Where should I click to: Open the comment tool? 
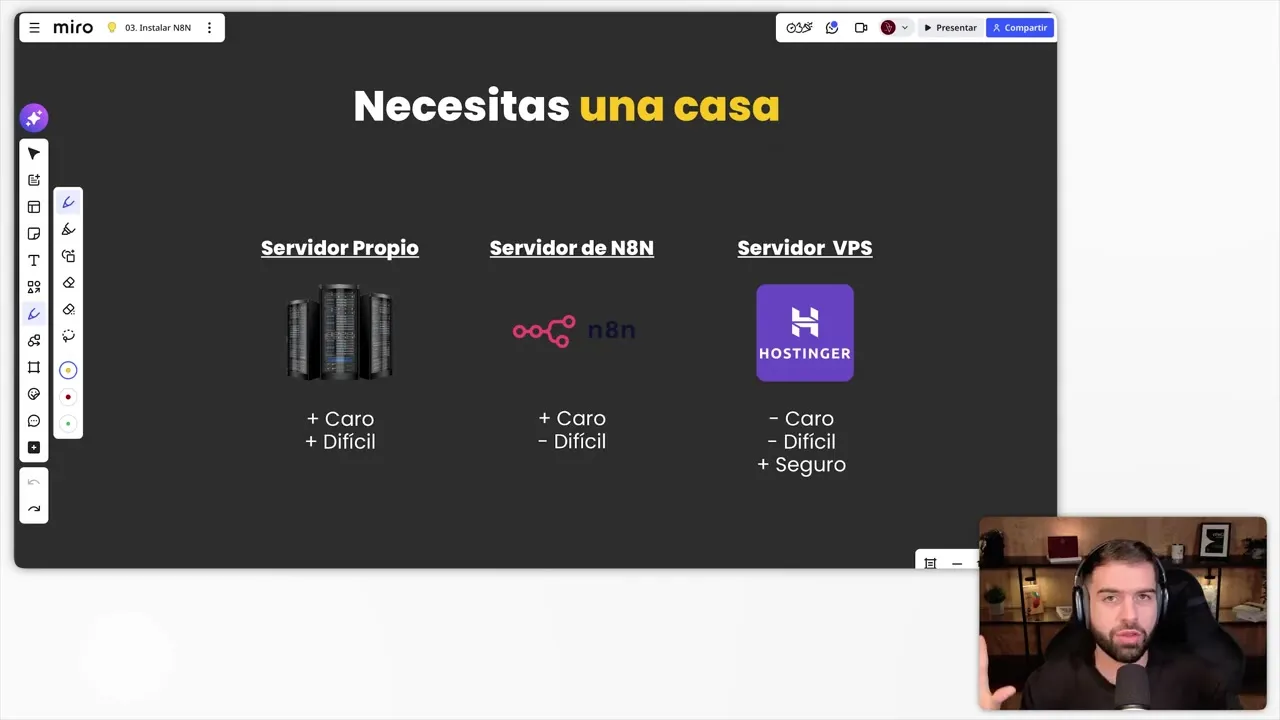pyautogui.click(x=34, y=421)
